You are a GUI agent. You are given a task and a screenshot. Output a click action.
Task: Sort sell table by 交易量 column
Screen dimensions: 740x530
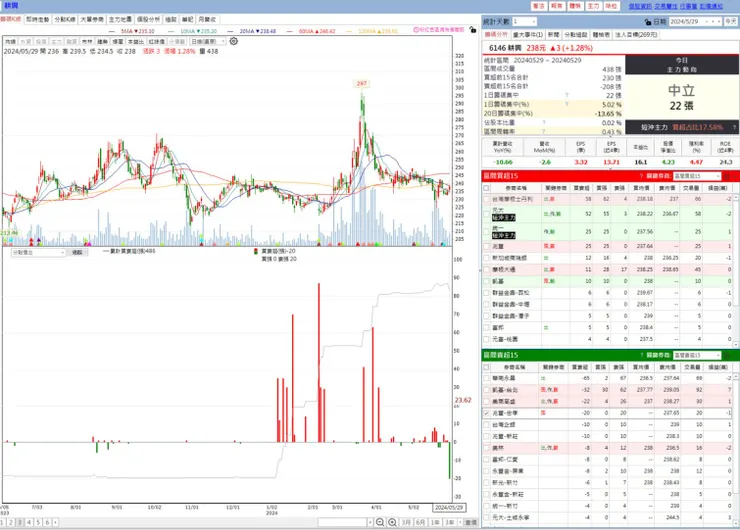tap(691, 367)
